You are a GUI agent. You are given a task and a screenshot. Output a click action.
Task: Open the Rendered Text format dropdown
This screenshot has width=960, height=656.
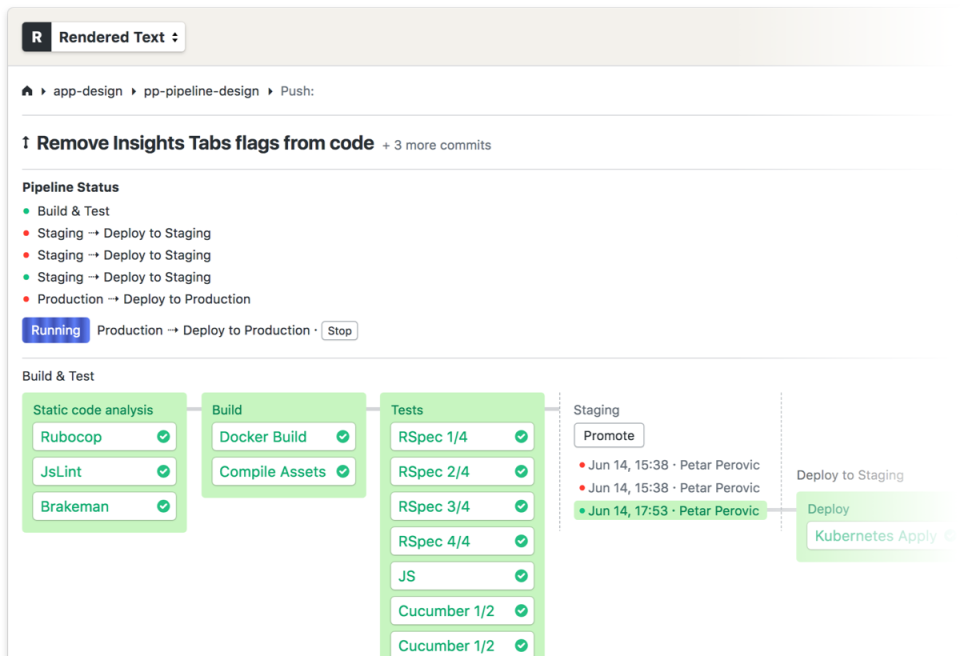(117, 36)
